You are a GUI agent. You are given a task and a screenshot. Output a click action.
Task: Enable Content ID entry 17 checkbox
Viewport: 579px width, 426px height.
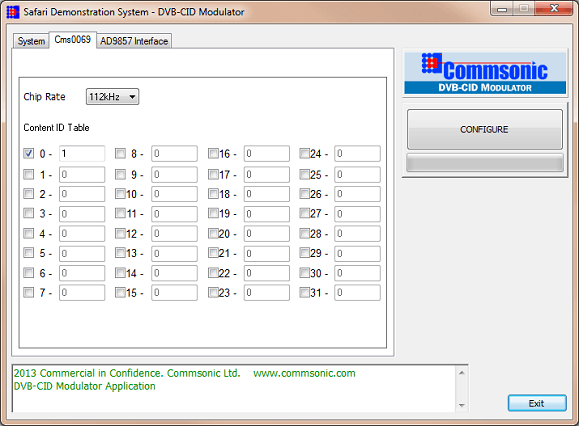click(213, 174)
